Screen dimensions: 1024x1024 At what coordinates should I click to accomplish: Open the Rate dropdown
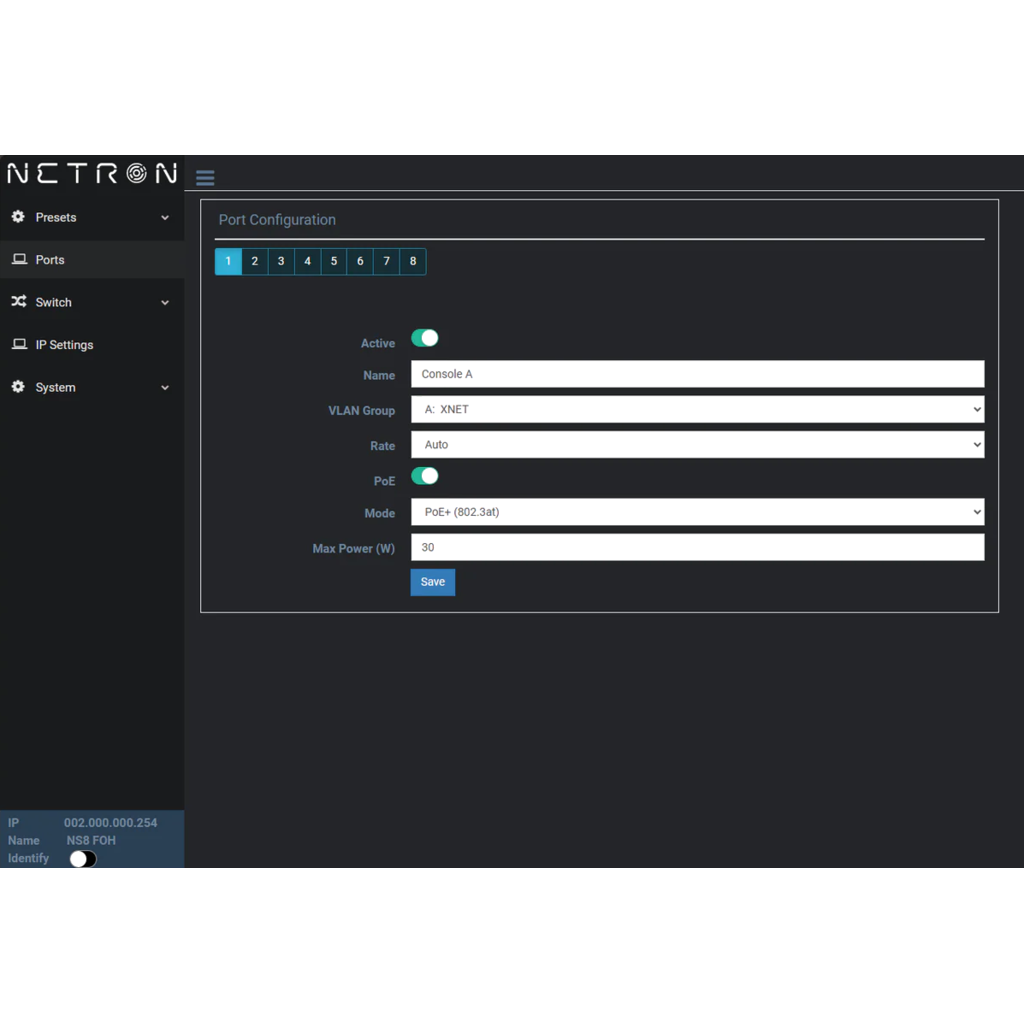pyautogui.click(x=697, y=445)
